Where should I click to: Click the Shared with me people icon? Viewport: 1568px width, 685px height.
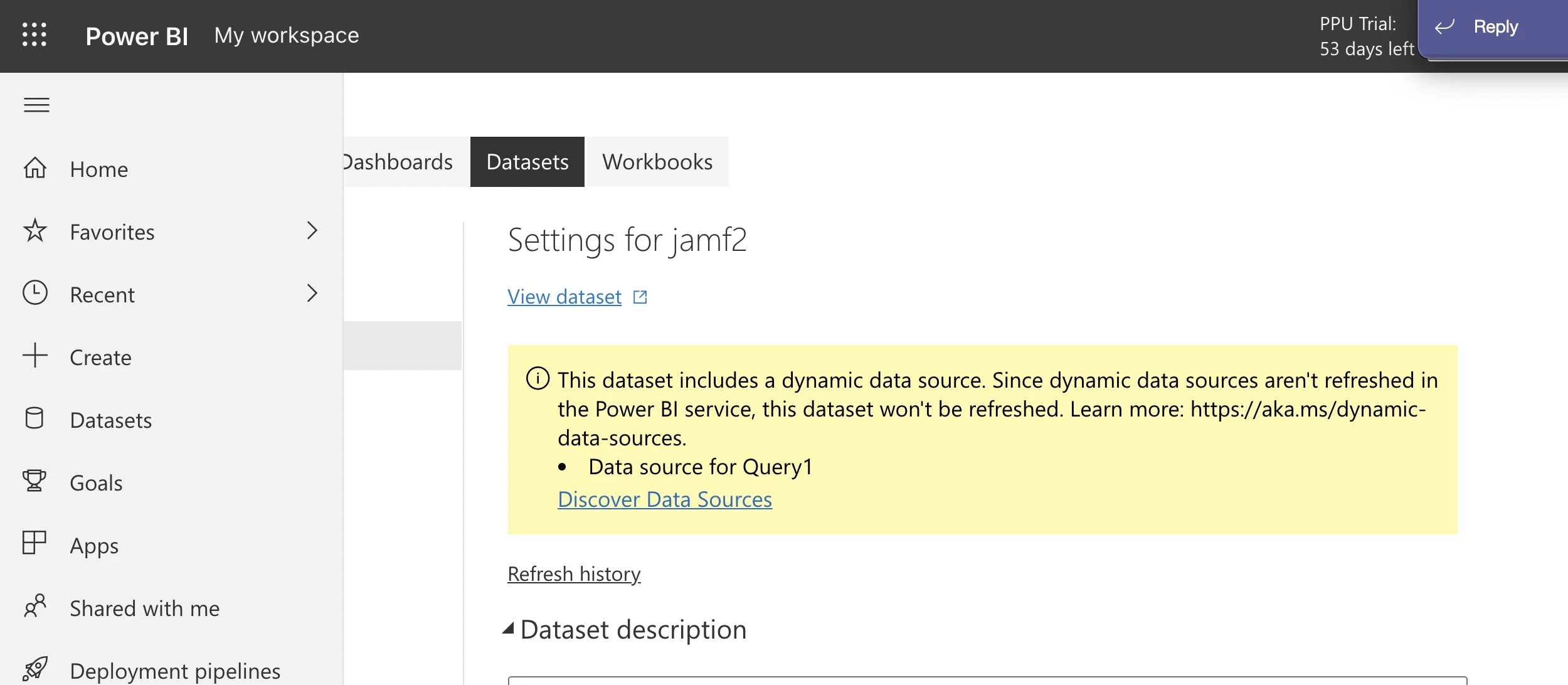coord(35,606)
